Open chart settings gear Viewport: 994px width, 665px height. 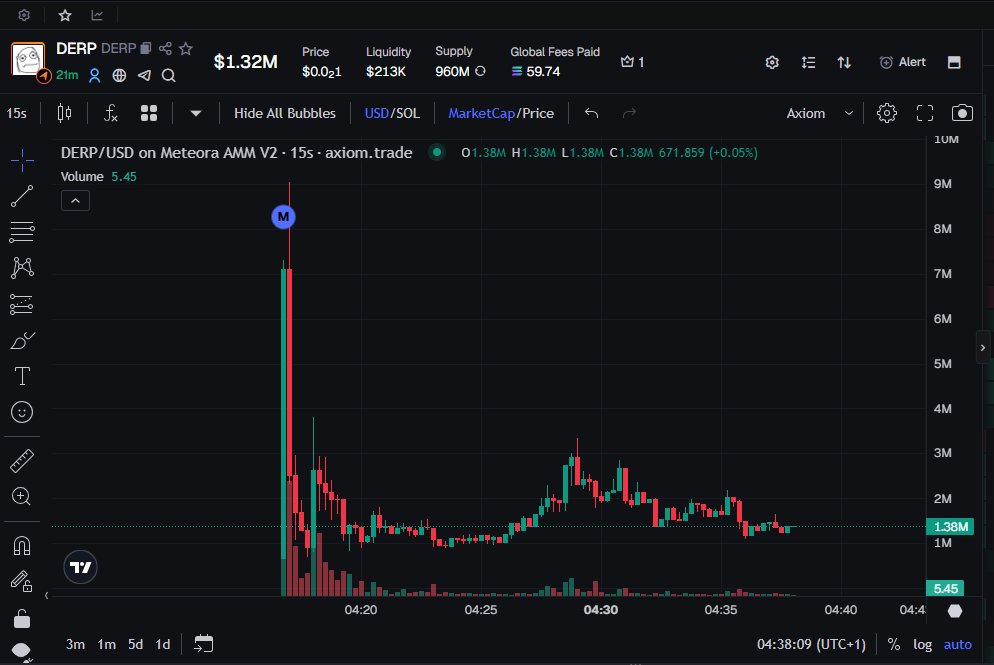point(887,113)
